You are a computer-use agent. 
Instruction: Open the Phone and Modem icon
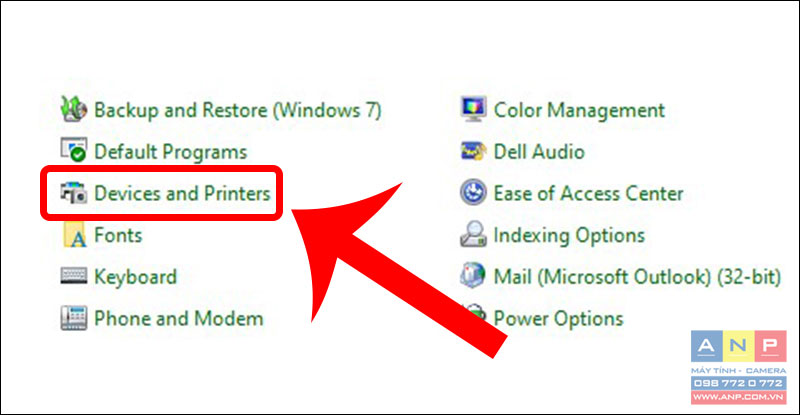point(73,318)
